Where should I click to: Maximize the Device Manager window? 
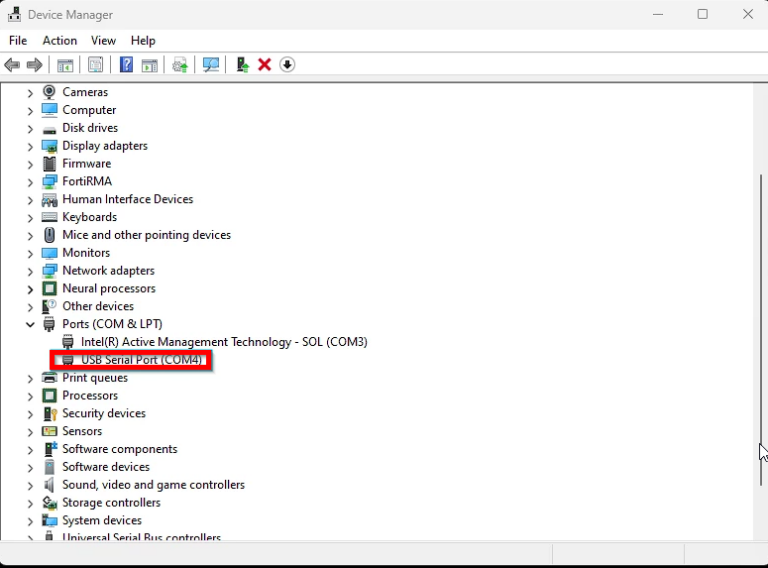coord(702,14)
